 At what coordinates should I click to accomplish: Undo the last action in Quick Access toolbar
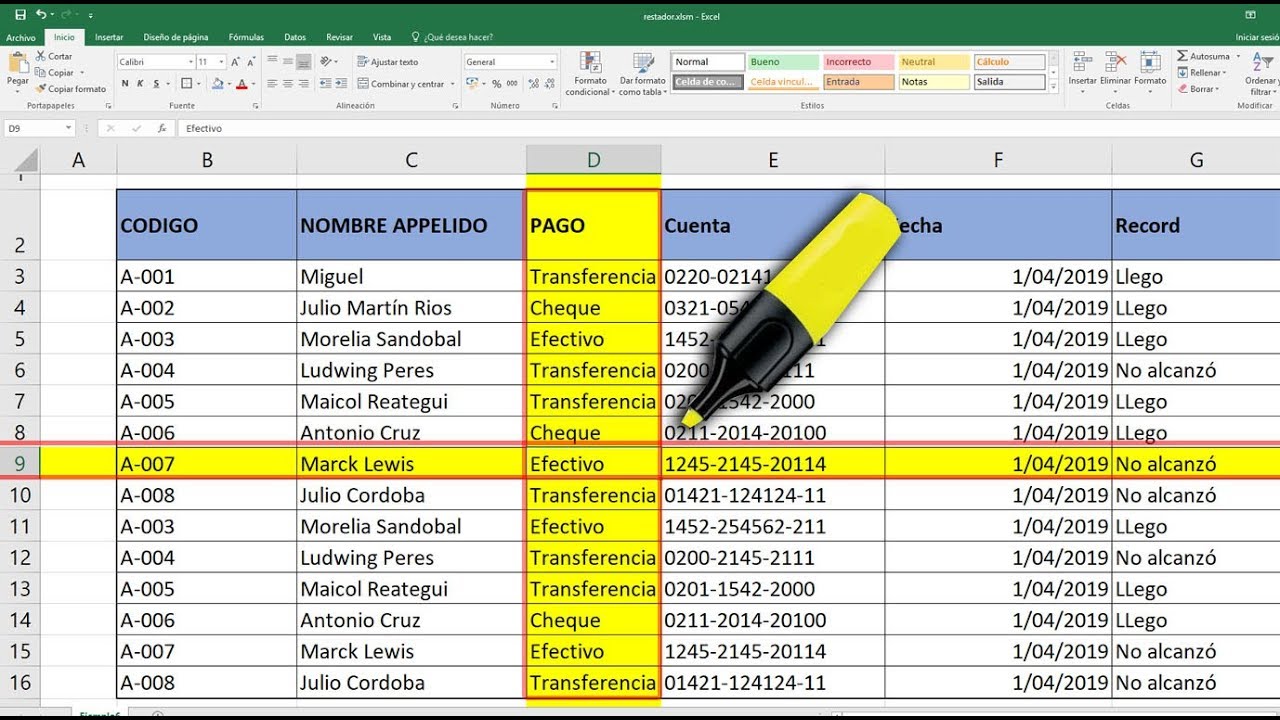(x=40, y=15)
